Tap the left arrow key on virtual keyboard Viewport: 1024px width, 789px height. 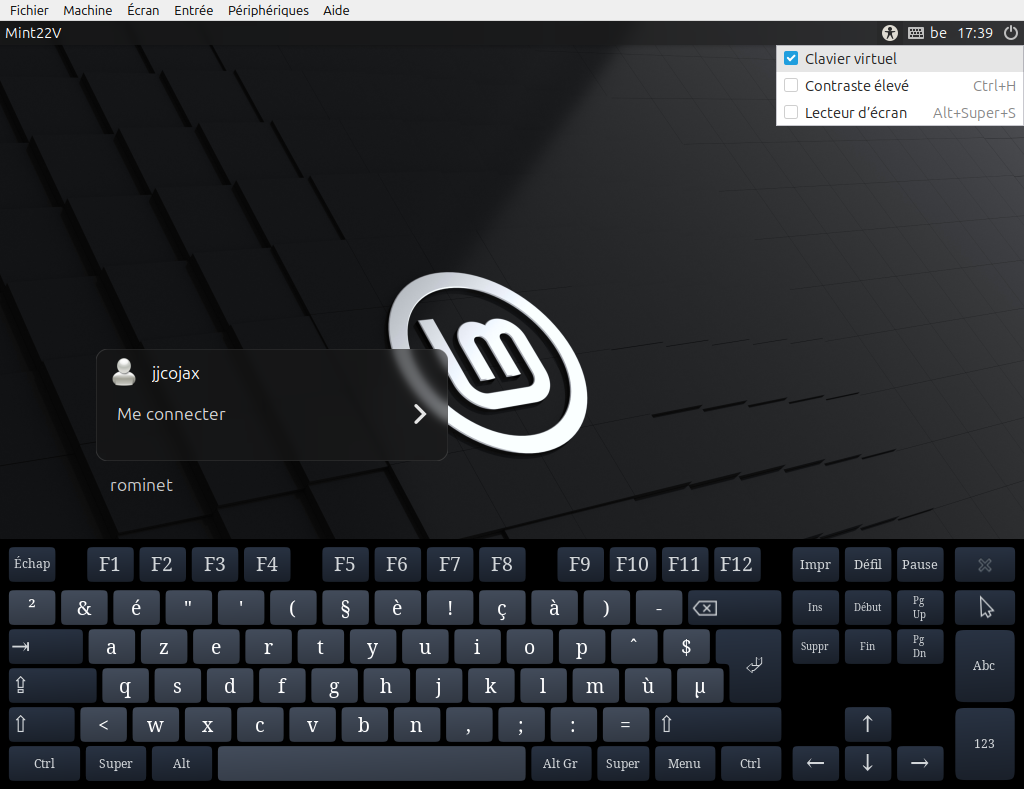815,763
